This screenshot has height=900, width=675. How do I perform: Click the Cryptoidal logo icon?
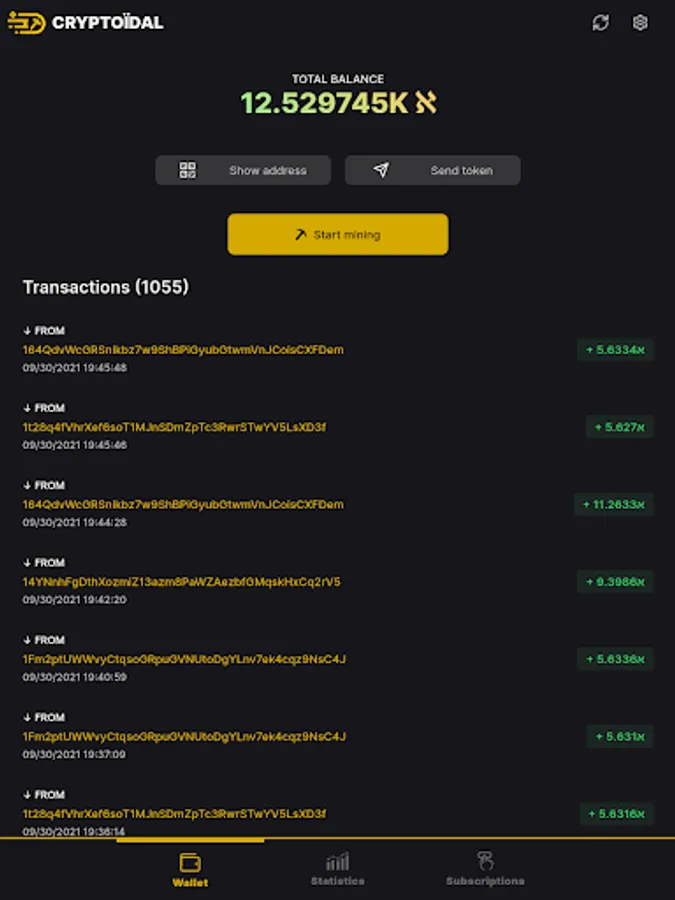pyautogui.click(x=26, y=22)
